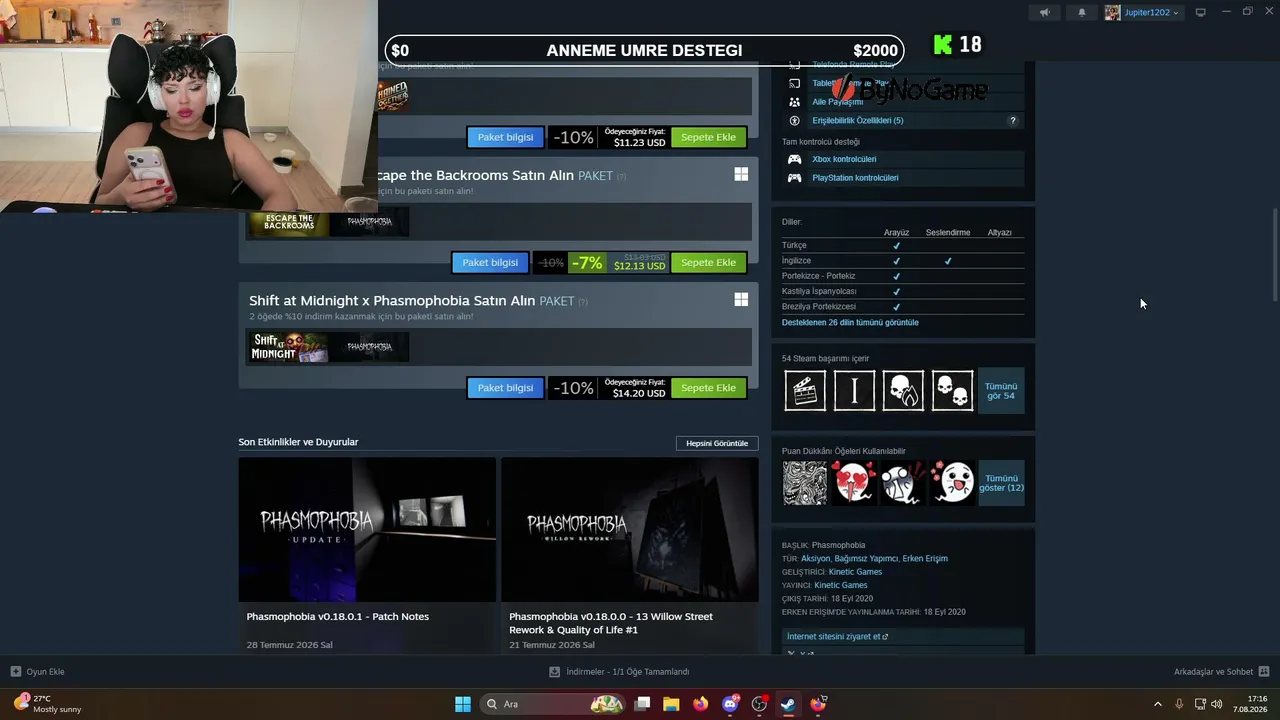Add Escape the Backrooms bundle to cart

(x=708, y=263)
